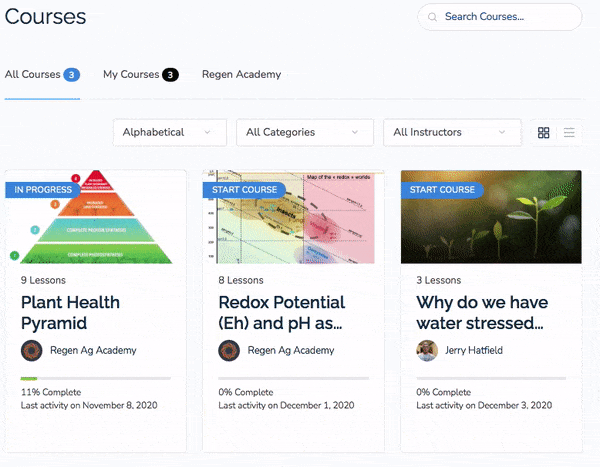Switch to grid view layout
The height and width of the screenshot is (467, 600).
(x=543, y=132)
